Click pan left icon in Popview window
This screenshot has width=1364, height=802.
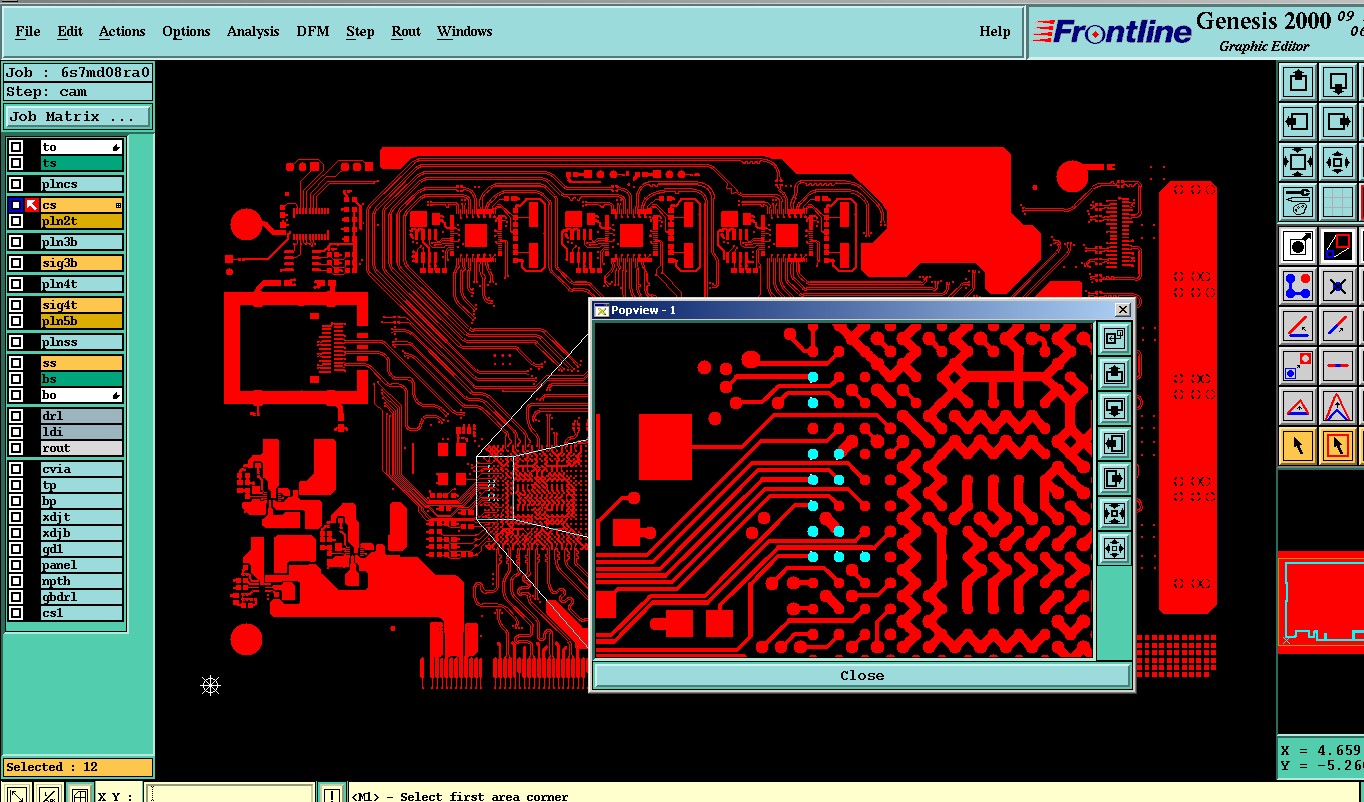[1114, 444]
